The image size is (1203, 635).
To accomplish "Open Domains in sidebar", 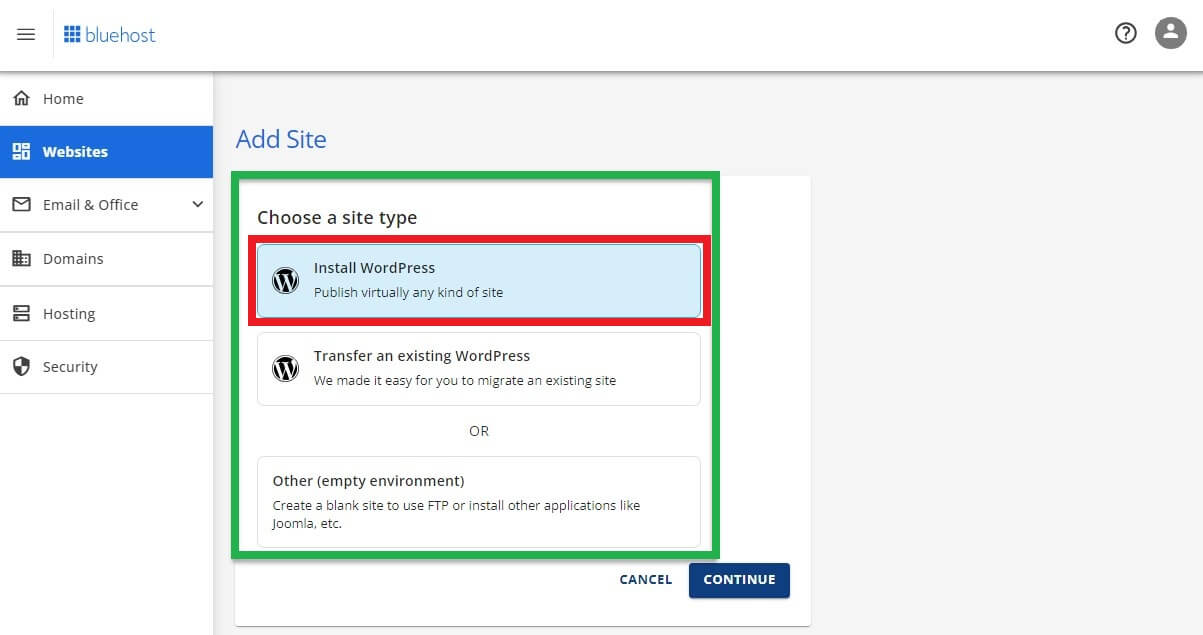I will pyautogui.click(x=106, y=258).
